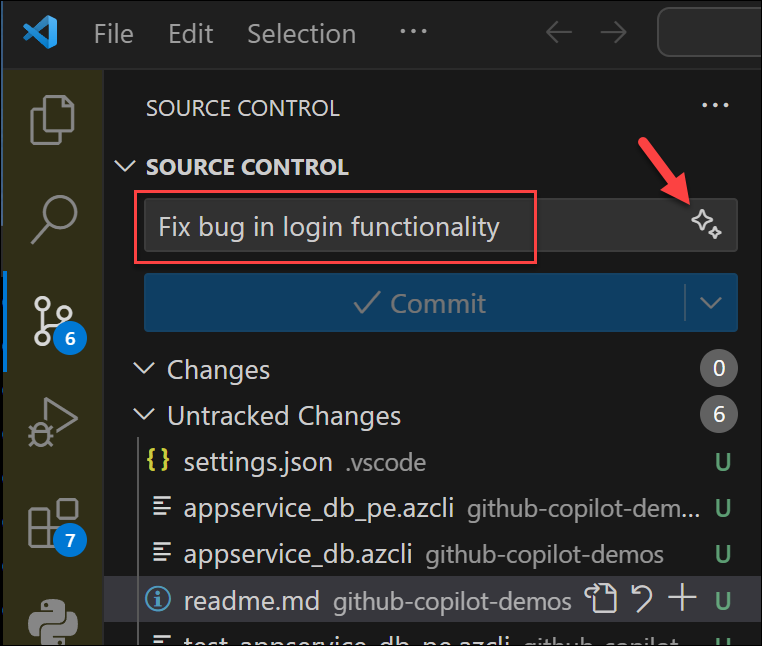This screenshot has width=762, height=646.
Task: Collapse the Changes group
Action: 144,368
